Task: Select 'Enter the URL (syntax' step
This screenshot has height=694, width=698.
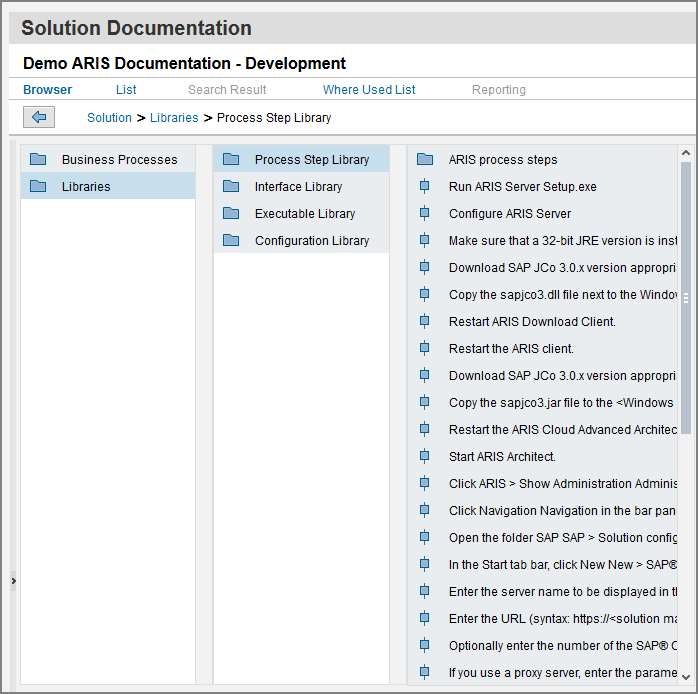Action: click(543, 618)
